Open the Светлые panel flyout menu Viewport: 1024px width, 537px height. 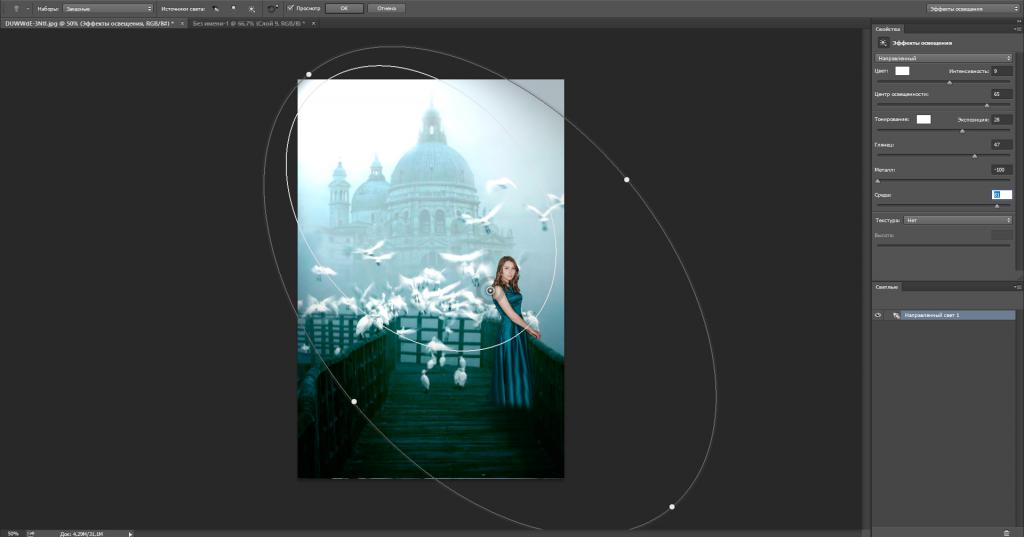point(1017,287)
